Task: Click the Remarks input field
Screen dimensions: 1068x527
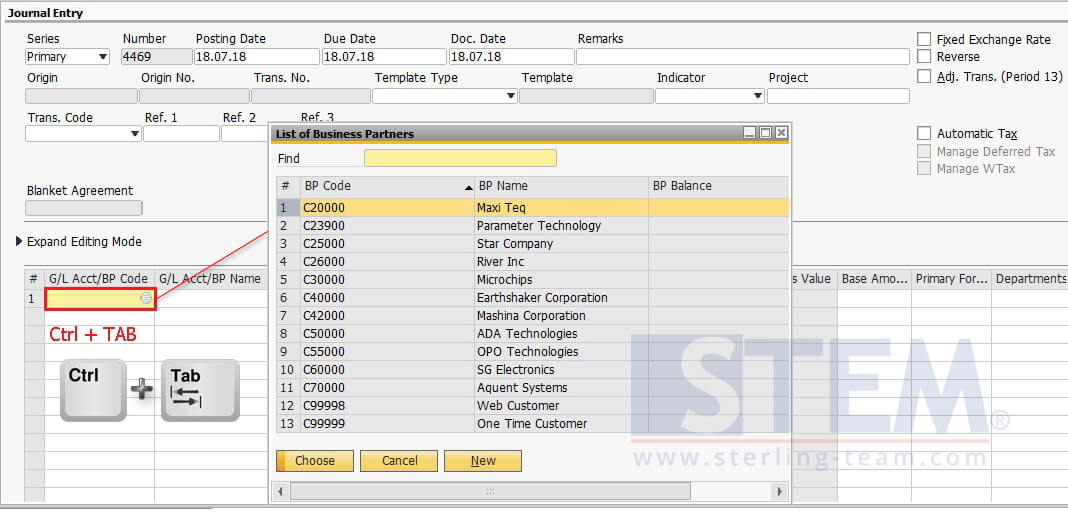Action: point(743,57)
